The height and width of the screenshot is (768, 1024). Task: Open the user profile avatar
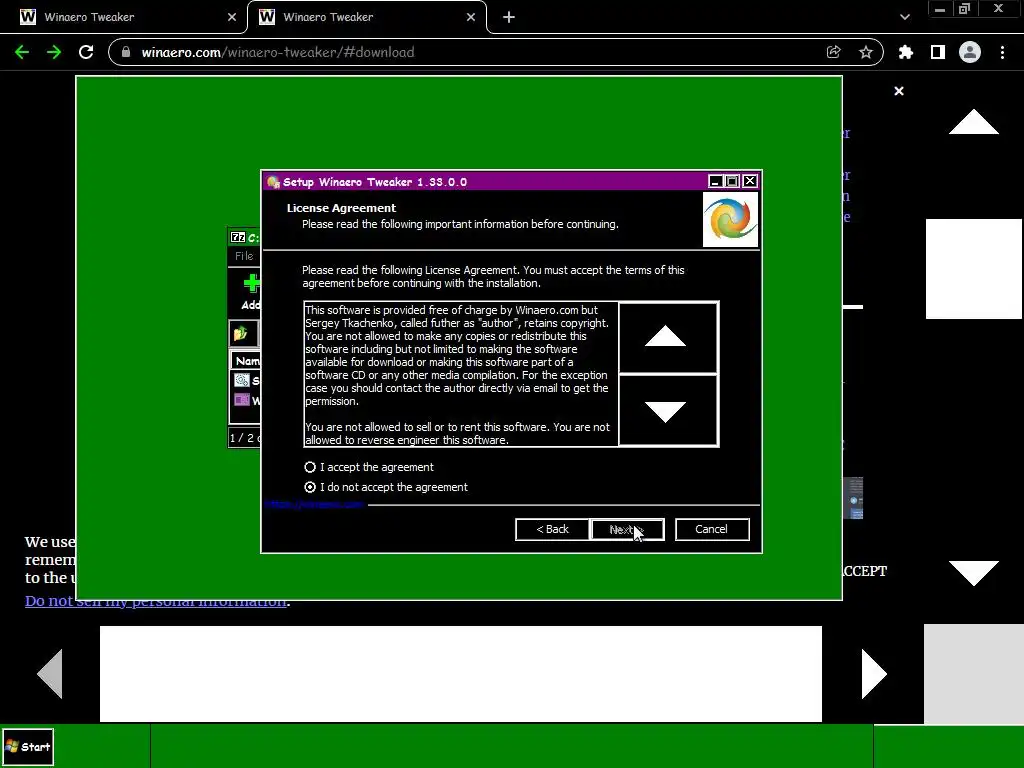[970, 52]
